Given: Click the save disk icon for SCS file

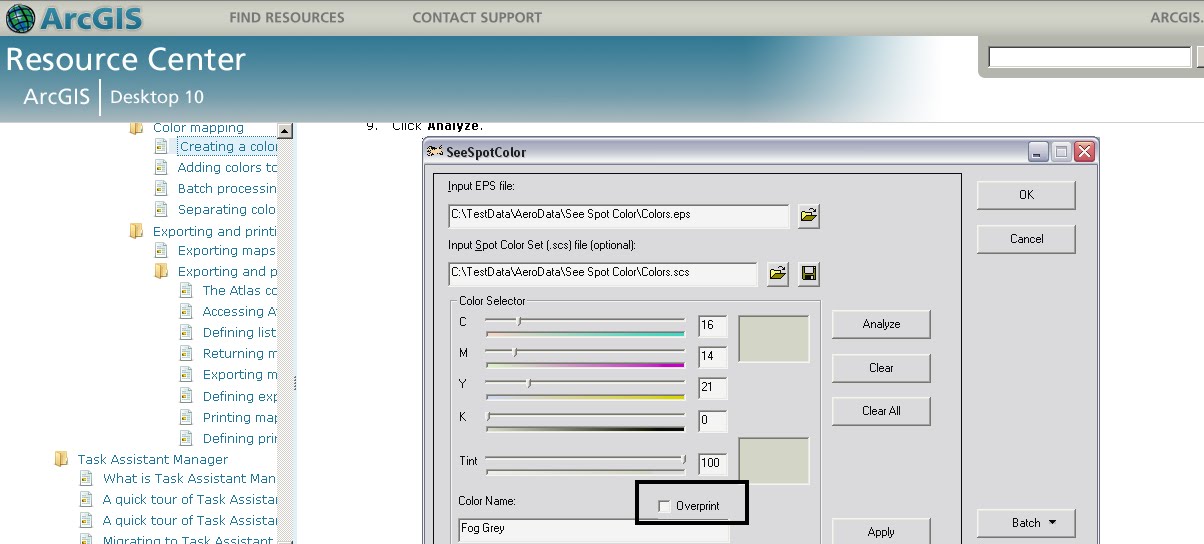Looking at the screenshot, I should (809, 273).
